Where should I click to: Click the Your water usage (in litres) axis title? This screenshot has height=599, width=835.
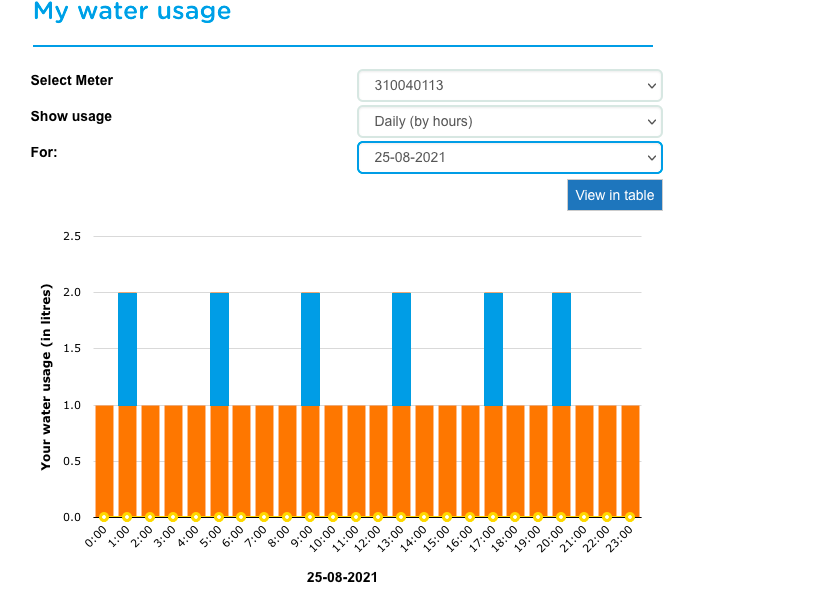tap(46, 377)
